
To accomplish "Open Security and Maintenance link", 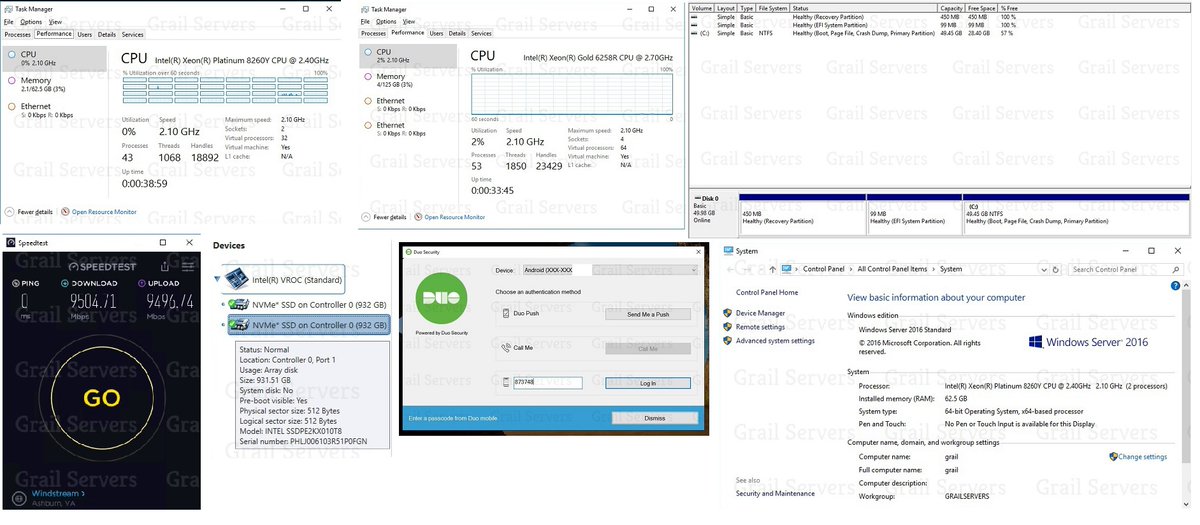I will click(775, 493).
